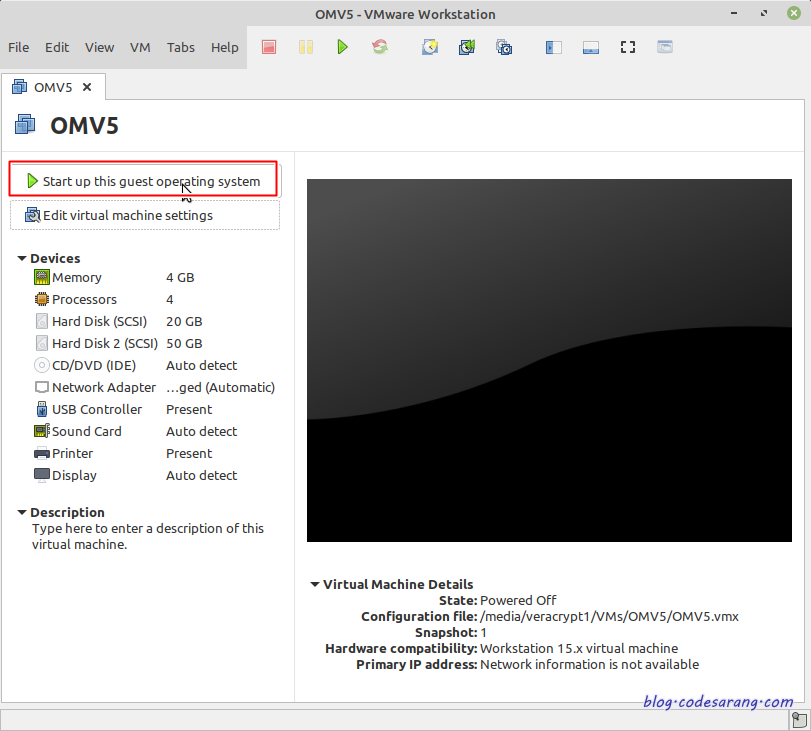Click the VM icon beside the OMV5 heading
Viewport: 811px width, 731px height.
coord(25,125)
